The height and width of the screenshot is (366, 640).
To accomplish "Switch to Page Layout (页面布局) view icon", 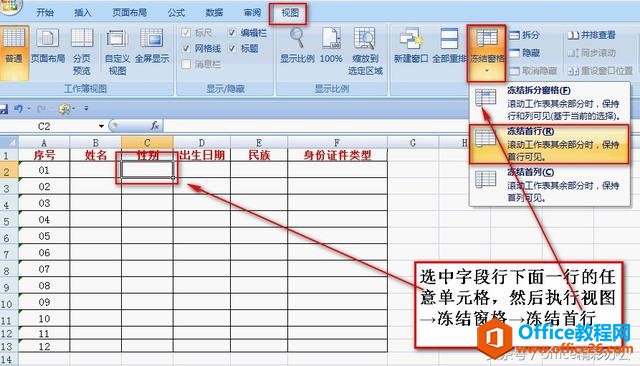I will coord(48,47).
